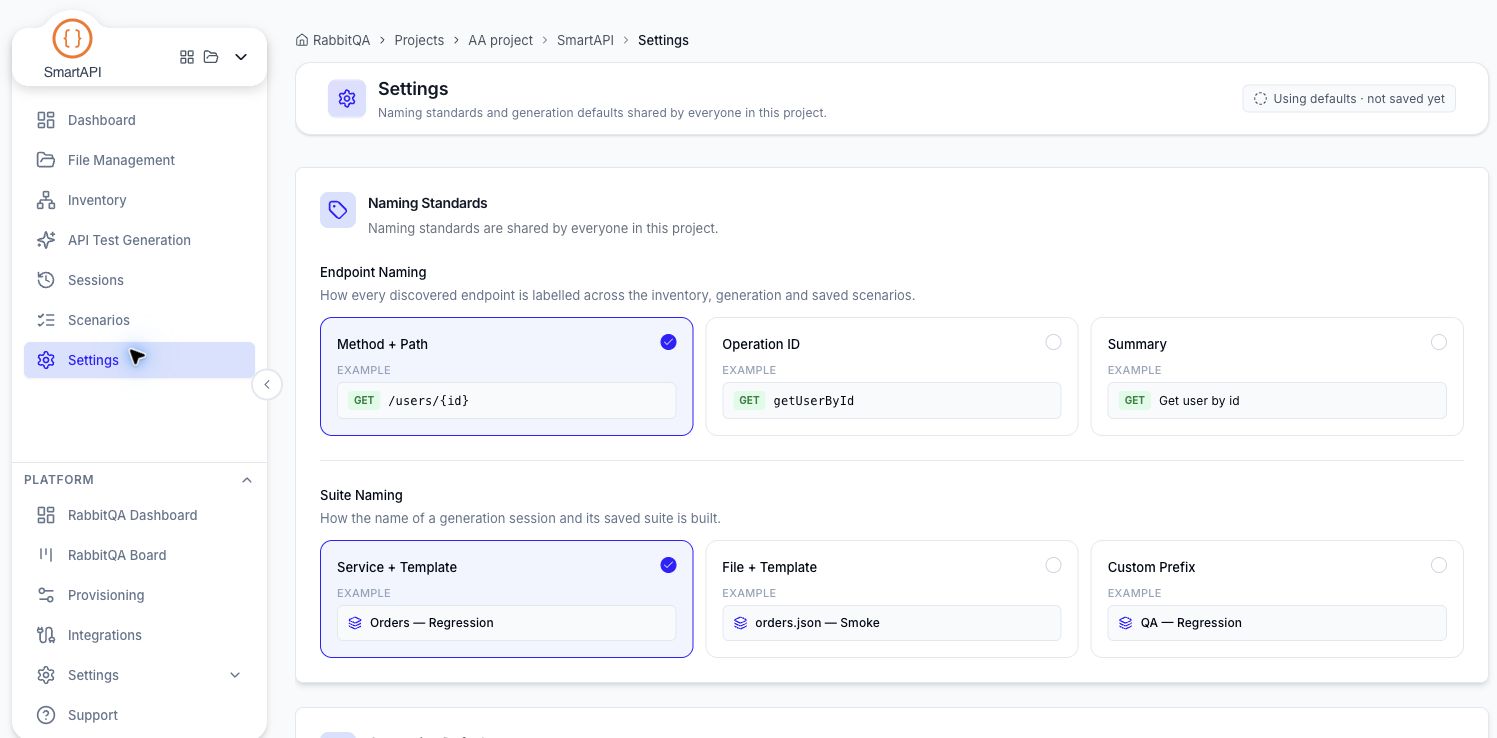Click the Naming Standards tag icon
This screenshot has height=738, width=1497.
pyautogui.click(x=338, y=210)
